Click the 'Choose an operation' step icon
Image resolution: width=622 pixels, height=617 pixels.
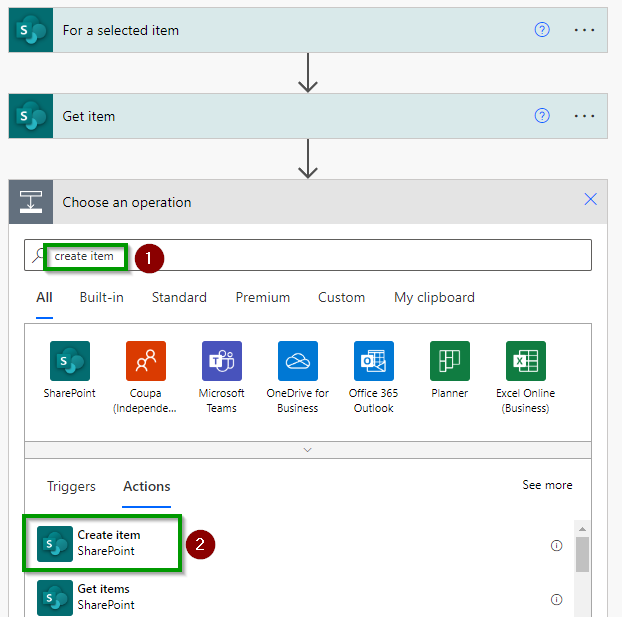click(31, 202)
